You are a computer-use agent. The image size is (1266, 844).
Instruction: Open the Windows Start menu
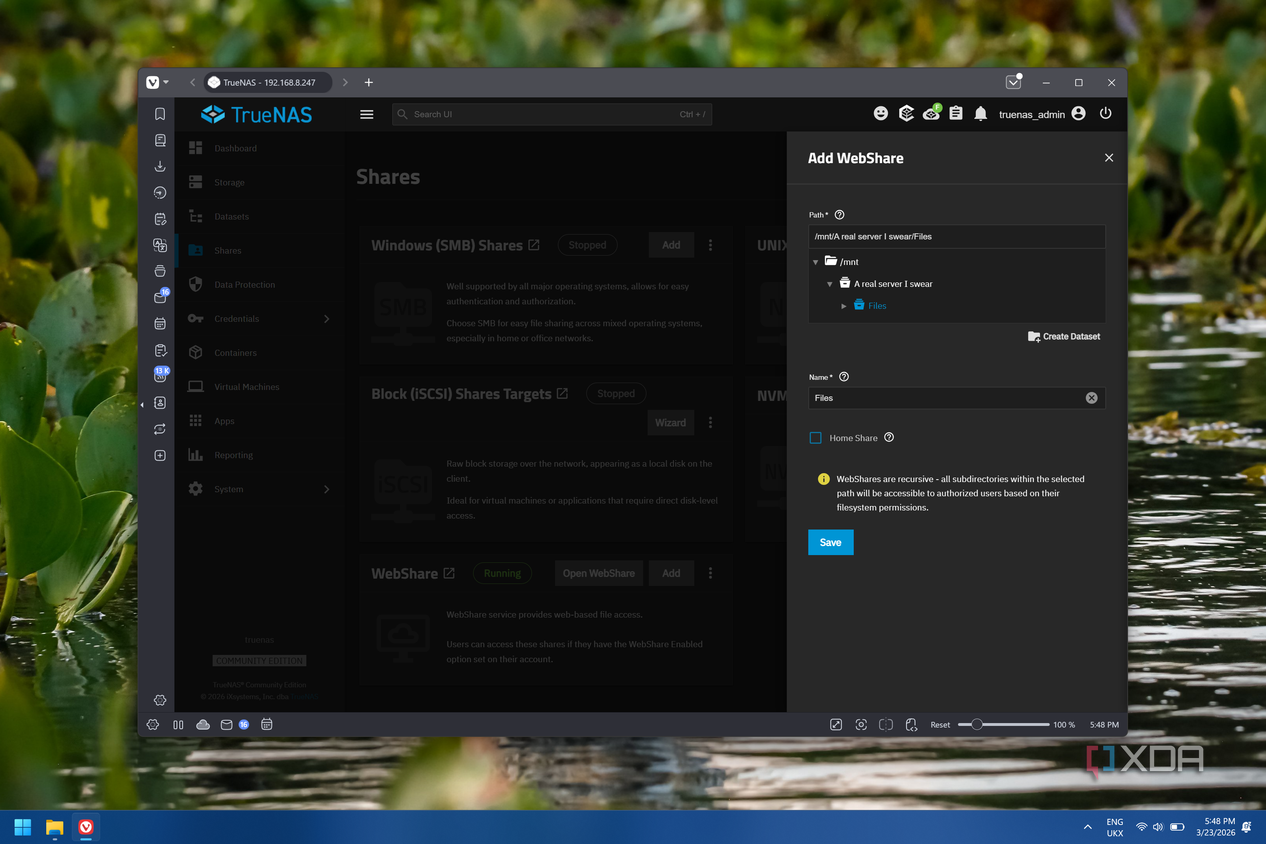(22, 827)
